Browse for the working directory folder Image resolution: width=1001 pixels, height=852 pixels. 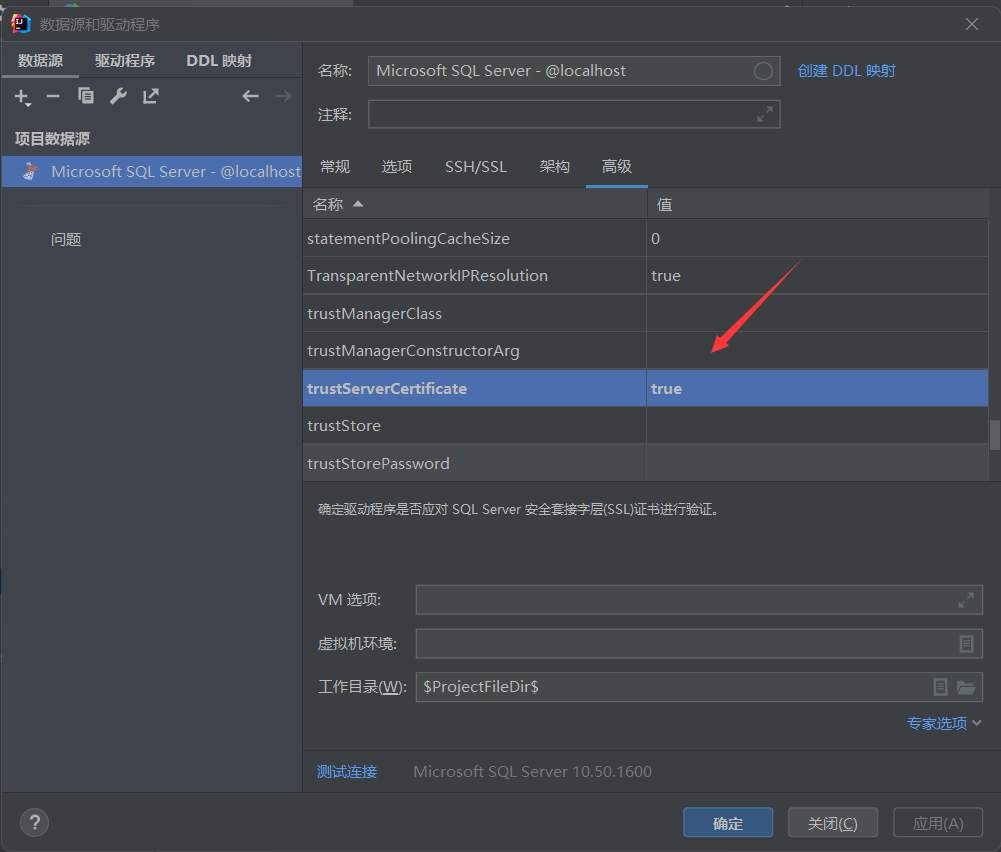(x=966, y=687)
